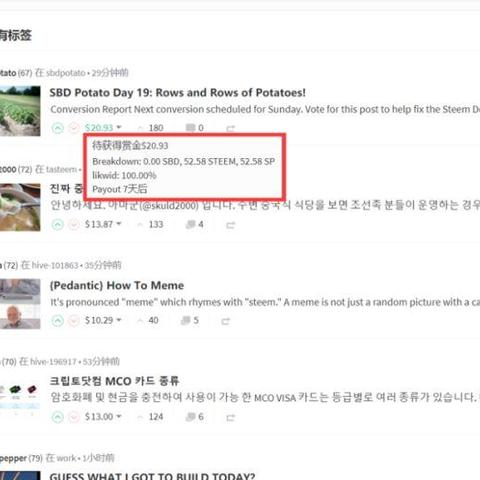Screen dimensions: 480x480
Task: Resteem the How To Meme post
Action: 226,321
